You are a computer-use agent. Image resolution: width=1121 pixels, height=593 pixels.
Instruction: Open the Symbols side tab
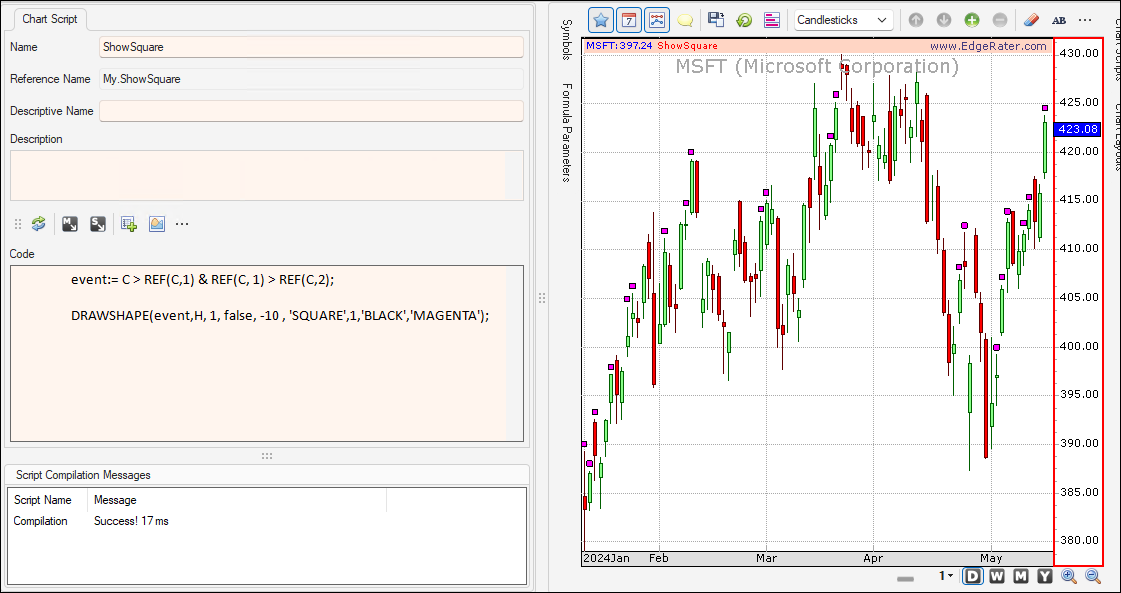pos(566,39)
